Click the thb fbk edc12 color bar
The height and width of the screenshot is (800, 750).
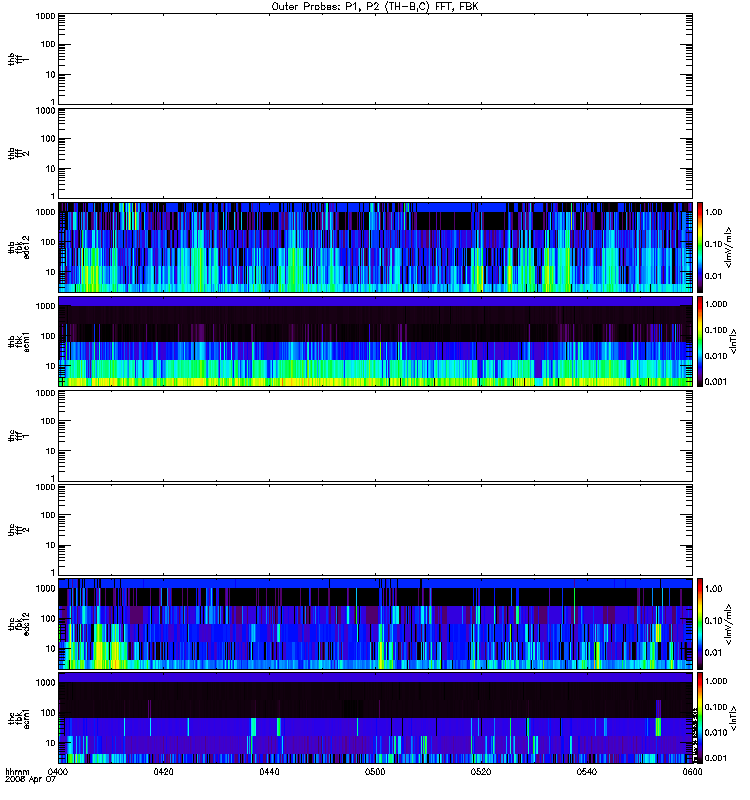pos(700,247)
